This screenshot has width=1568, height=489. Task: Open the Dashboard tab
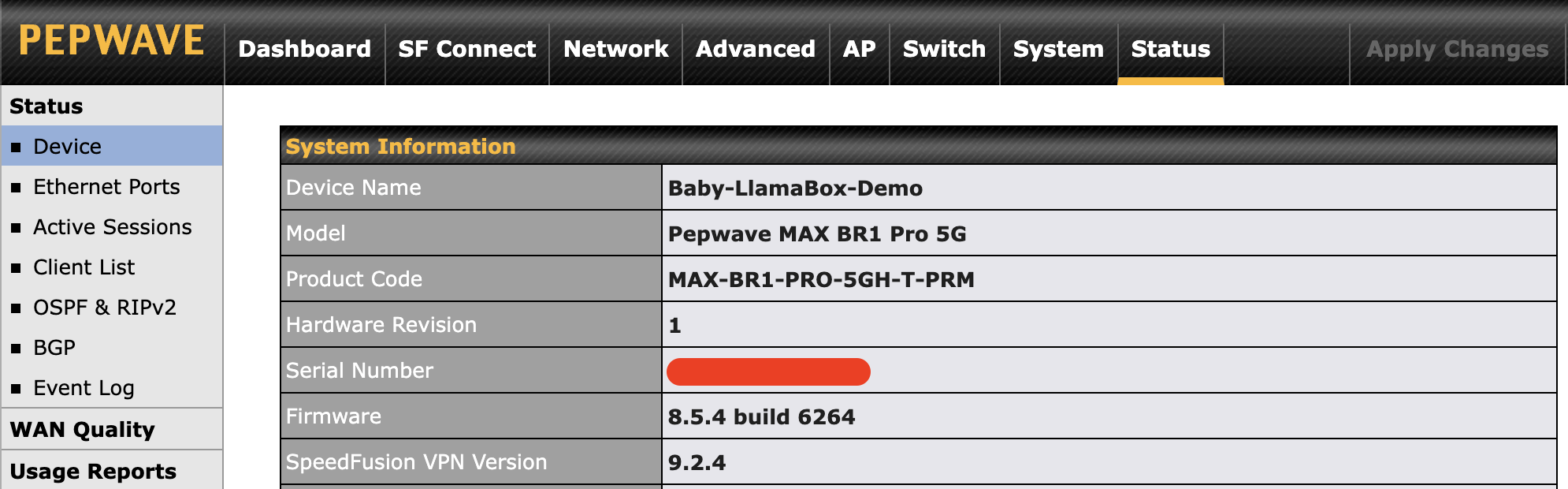pos(304,49)
